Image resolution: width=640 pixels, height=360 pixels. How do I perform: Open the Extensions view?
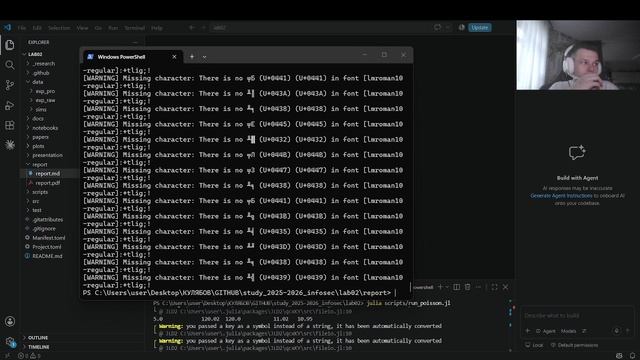(10, 125)
